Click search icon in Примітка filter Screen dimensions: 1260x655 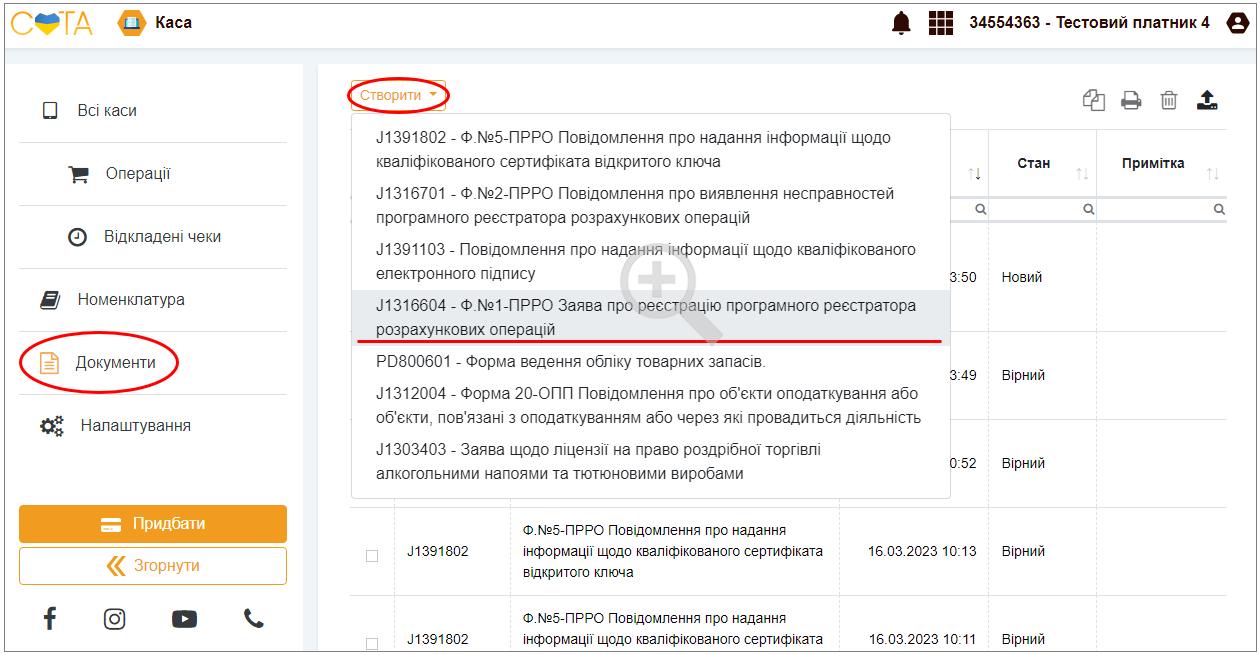(x=1219, y=209)
